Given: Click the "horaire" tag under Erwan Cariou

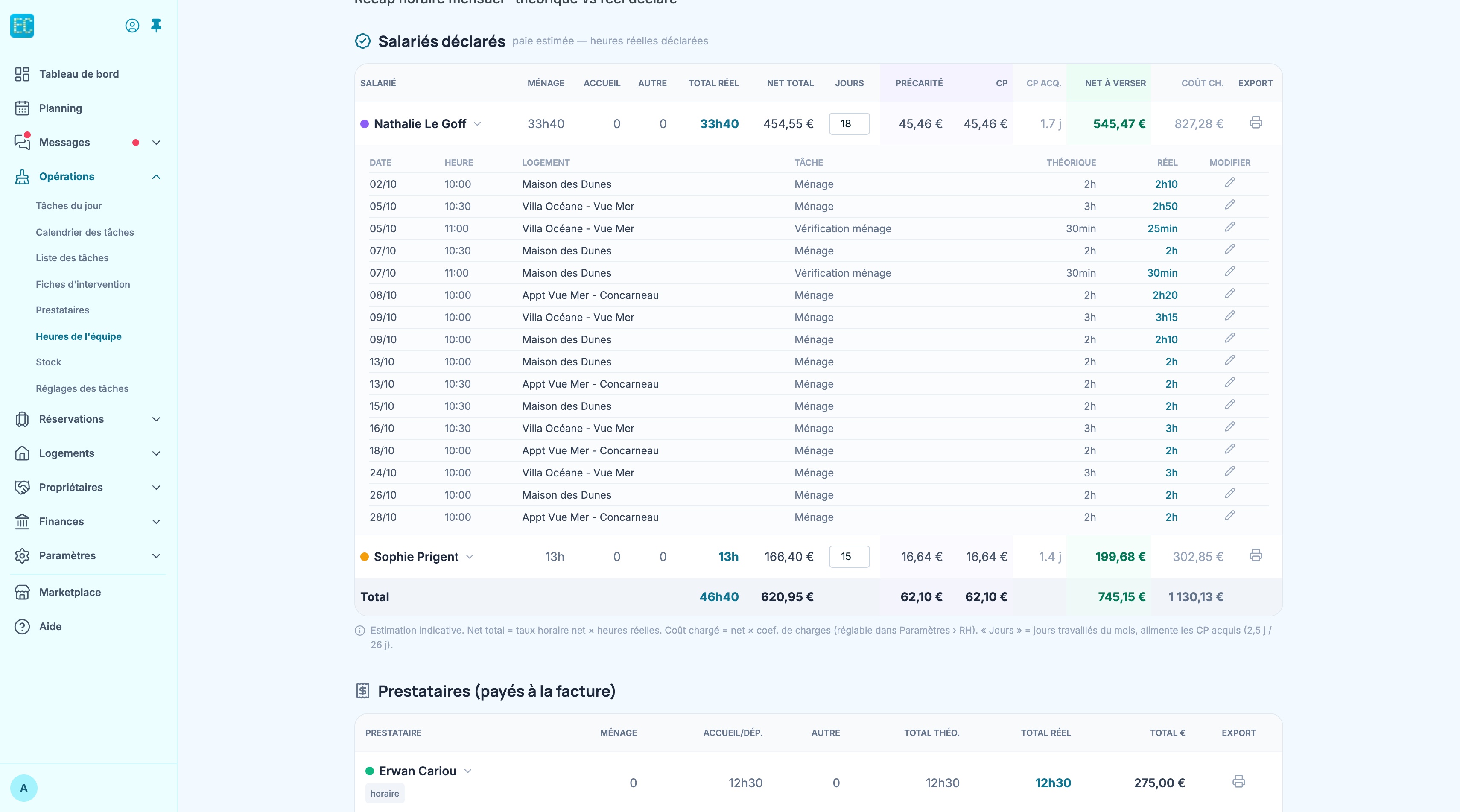Looking at the screenshot, I should coord(385,793).
